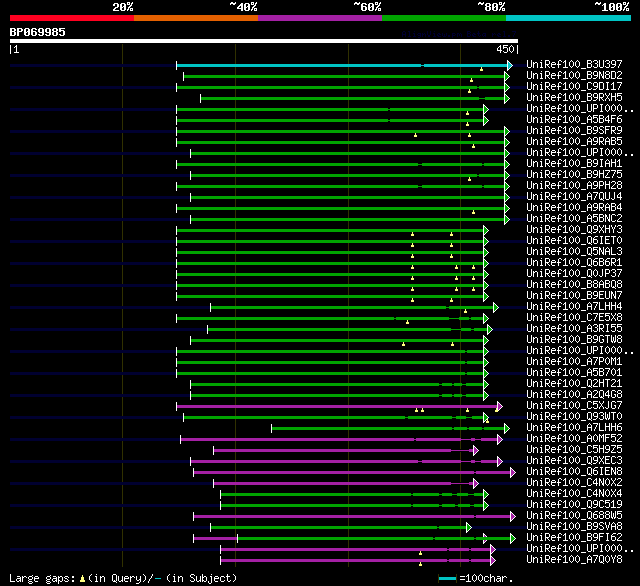Image resolution: width=640 pixels, height=586 pixels.
Task: Select the green B9RXH5 alignment bar
Action: tap(353, 98)
